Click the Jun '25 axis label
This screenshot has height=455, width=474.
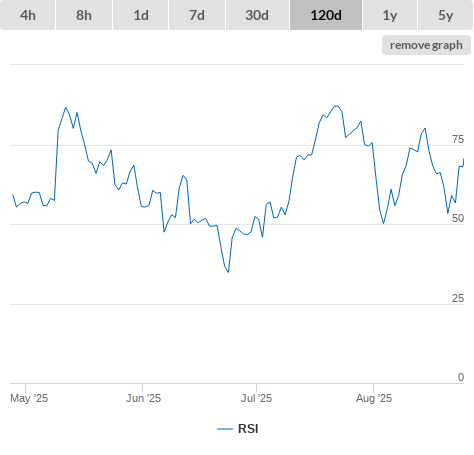143,398
